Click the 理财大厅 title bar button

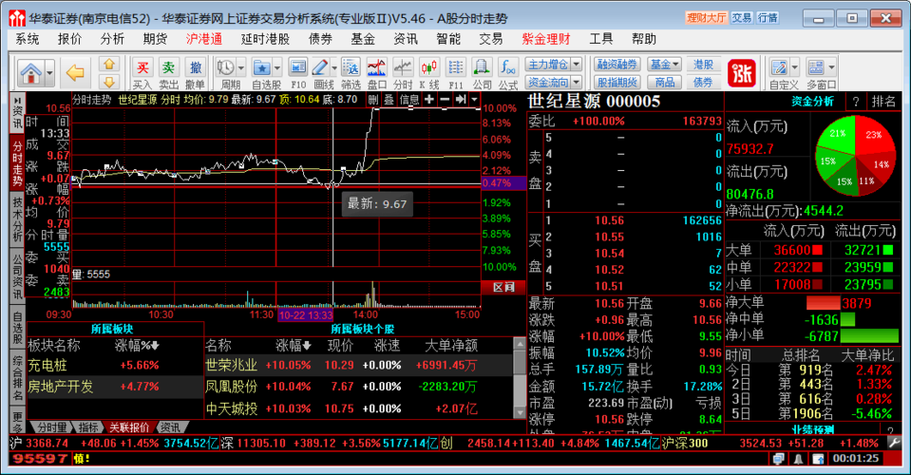[706, 18]
